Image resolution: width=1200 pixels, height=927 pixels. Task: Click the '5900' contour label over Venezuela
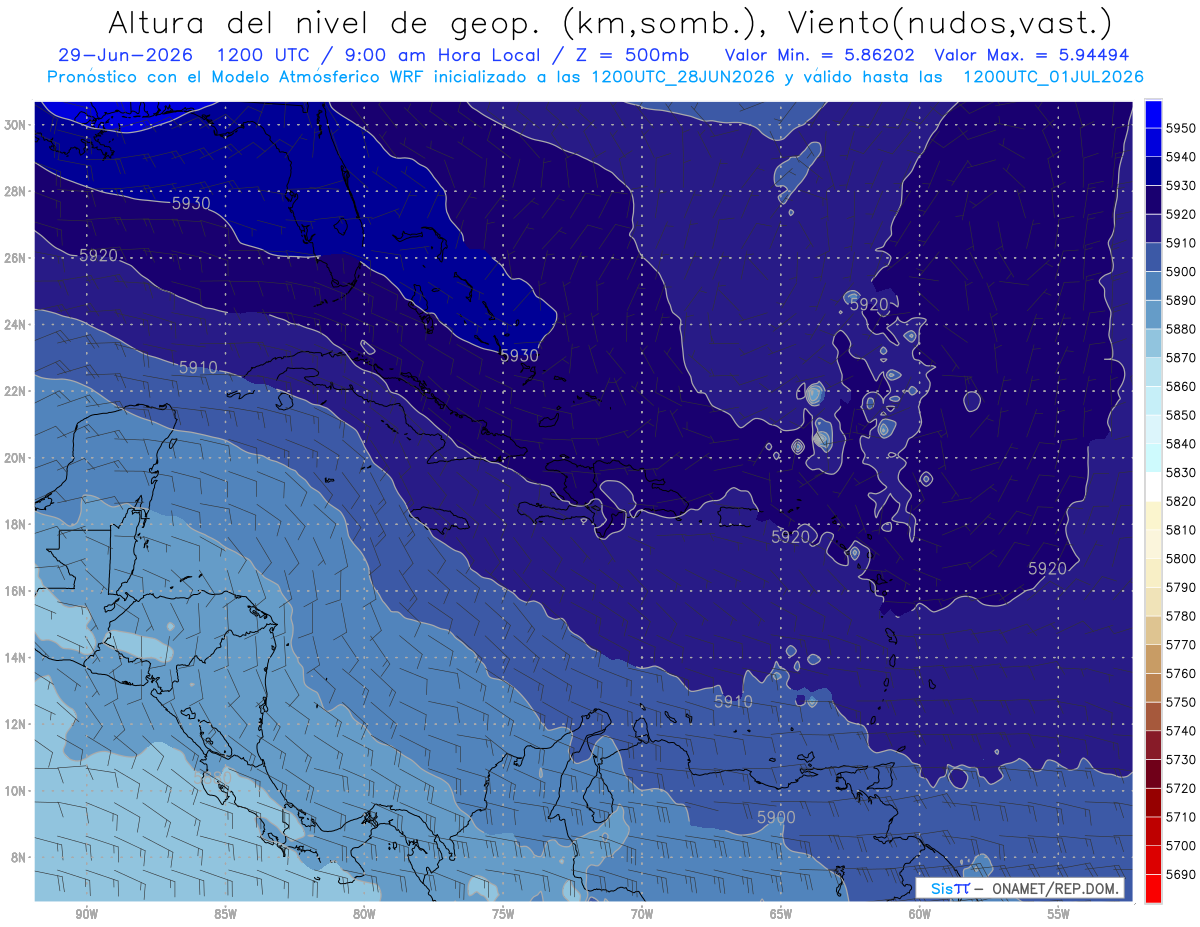[x=776, y=817]
